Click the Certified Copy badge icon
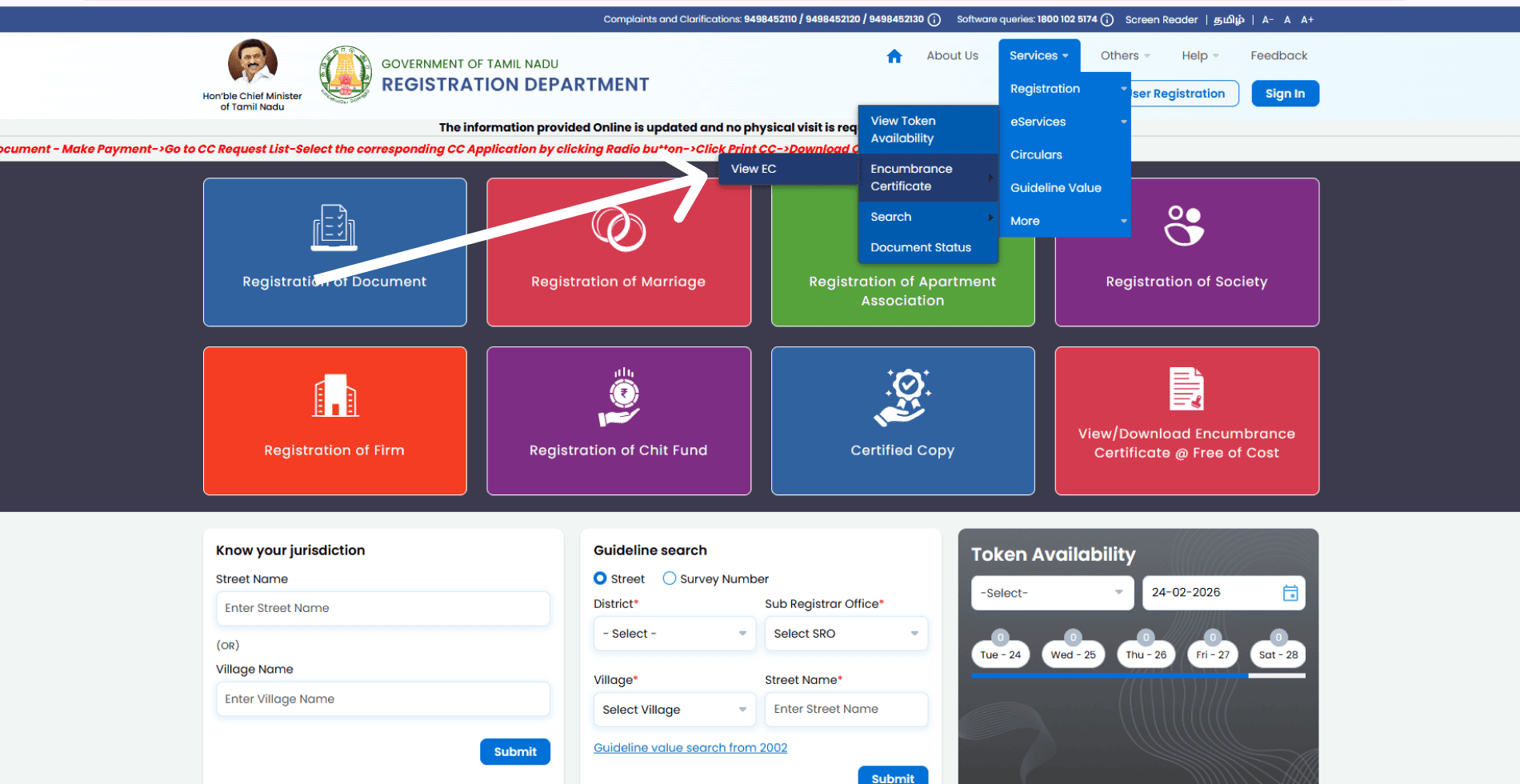 tap(902, 397)
